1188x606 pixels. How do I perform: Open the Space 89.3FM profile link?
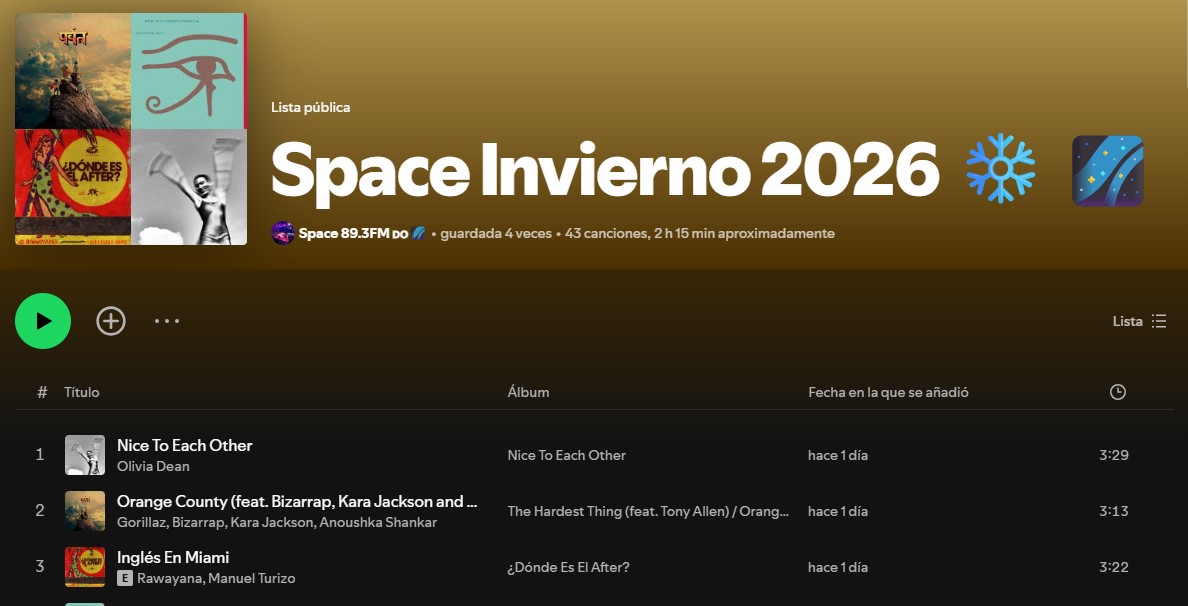click(343, 233)
